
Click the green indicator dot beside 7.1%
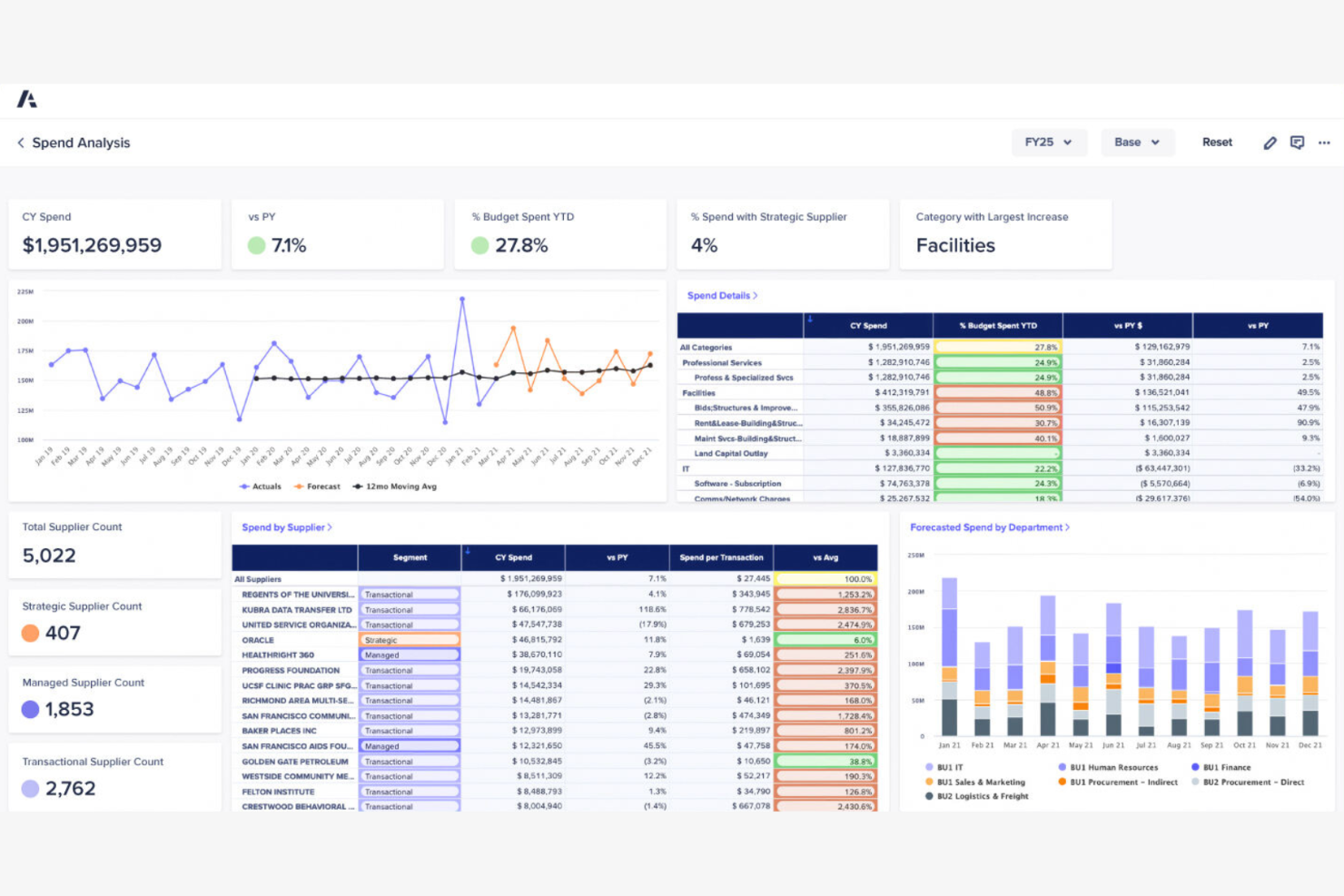tap(255, 245)
